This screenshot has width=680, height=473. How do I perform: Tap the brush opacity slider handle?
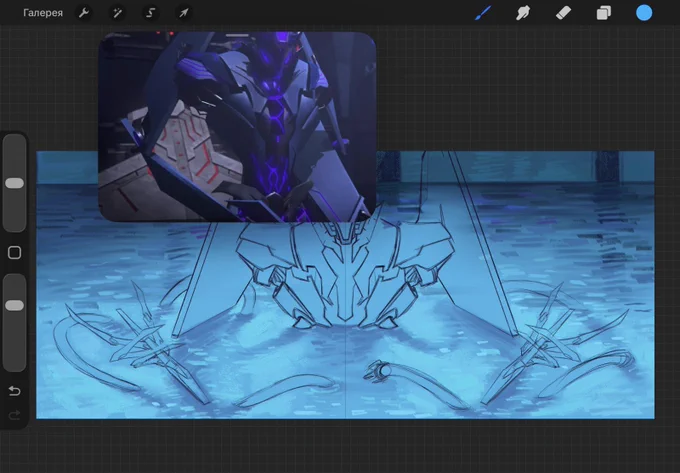coord(14,306)
